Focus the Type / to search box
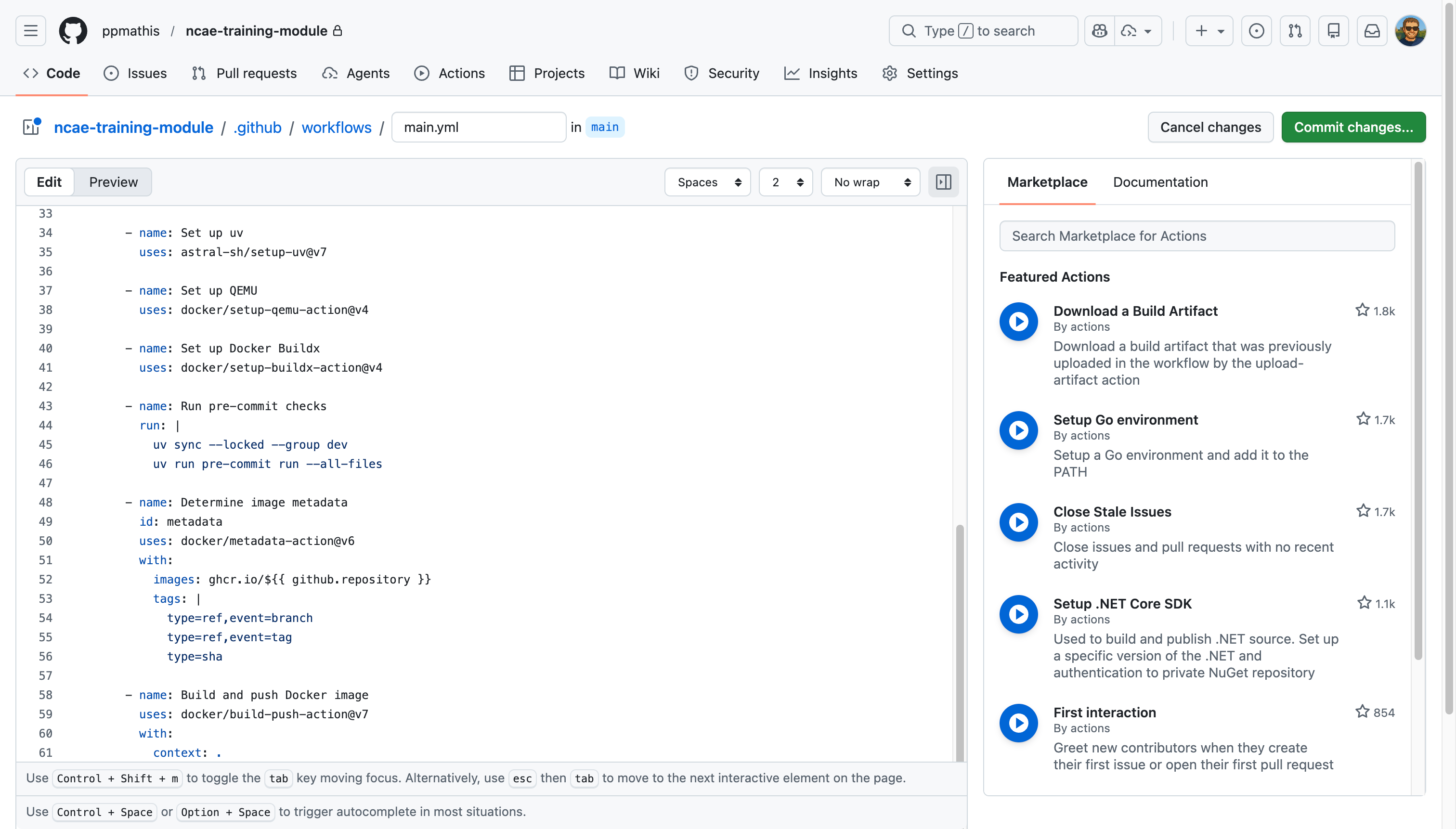 coord(983,31)
